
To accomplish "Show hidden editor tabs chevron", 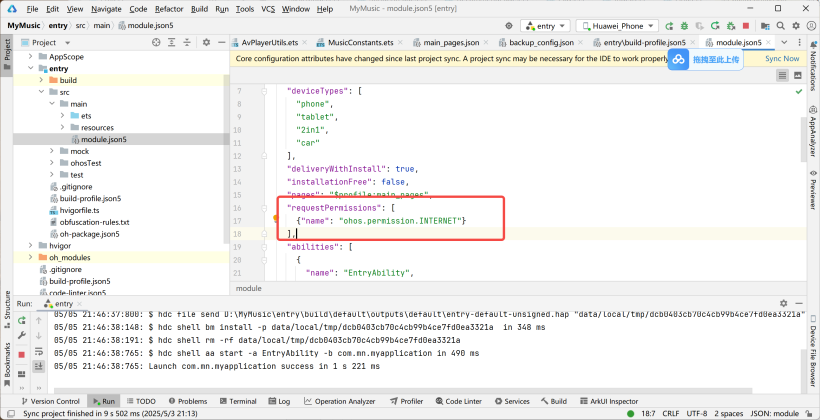I will pos(784,42).
